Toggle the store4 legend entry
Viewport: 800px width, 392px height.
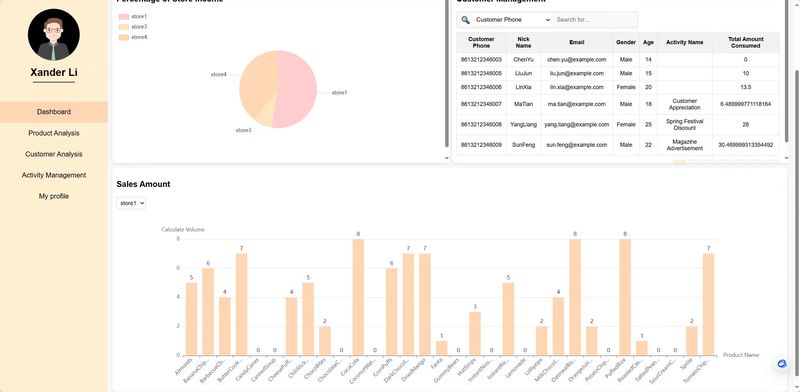tap(133, 37)
